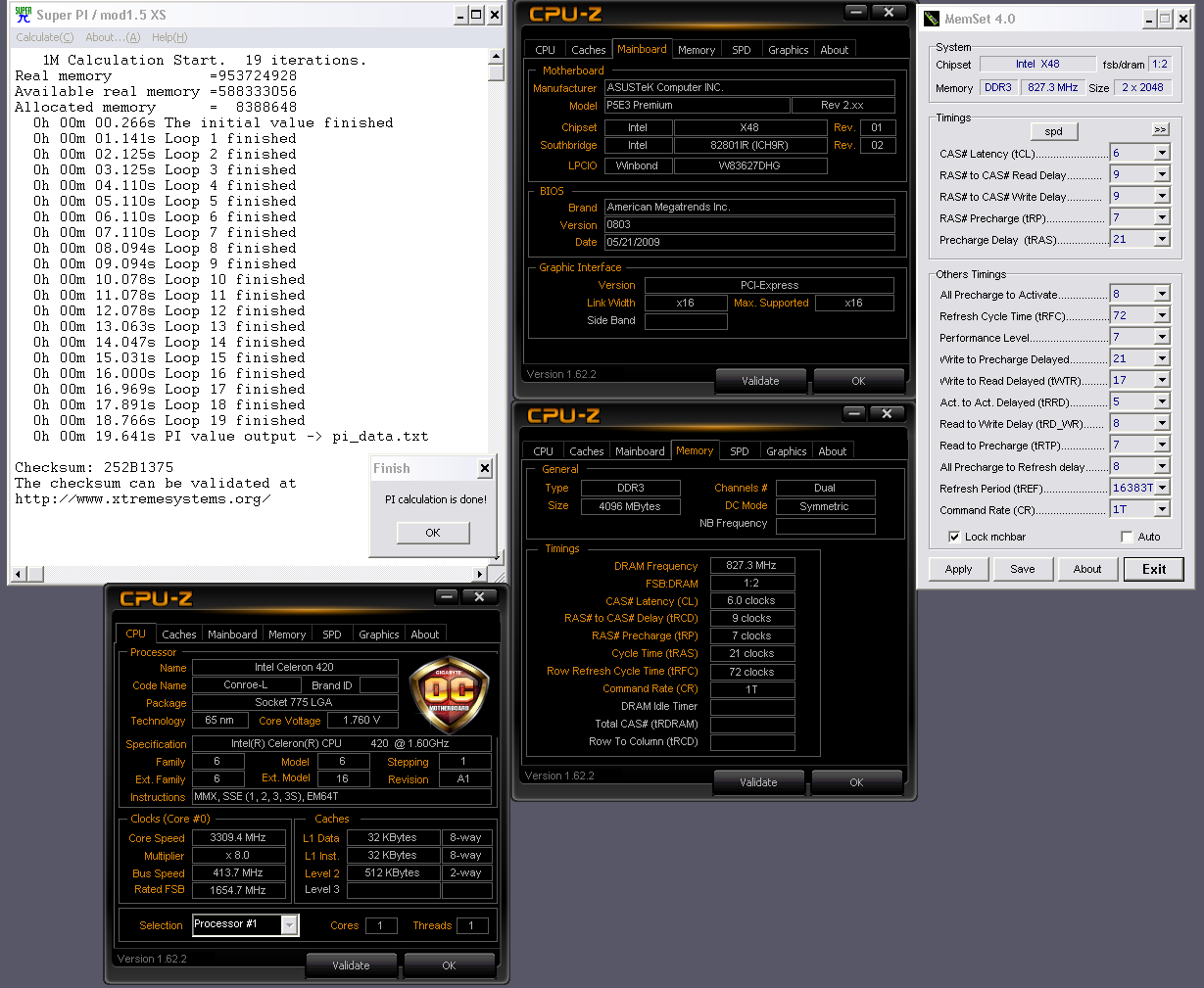Click About button in MemSet
The image size is (1204, 988).
1087,569
